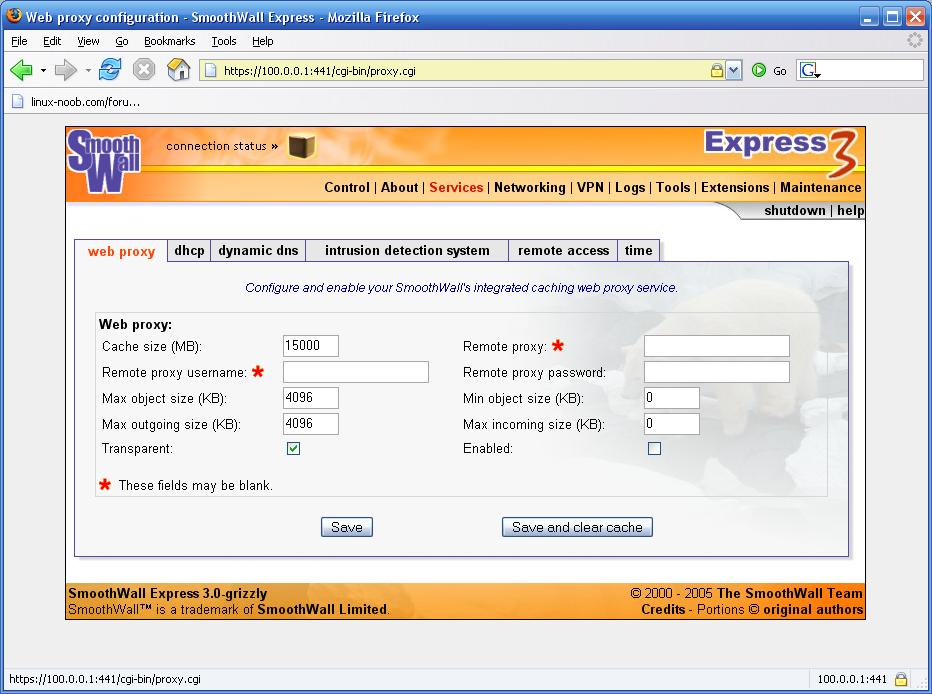Click the green Go button icon
Viewport: 932px width, 694px height.
pos(758,70)
